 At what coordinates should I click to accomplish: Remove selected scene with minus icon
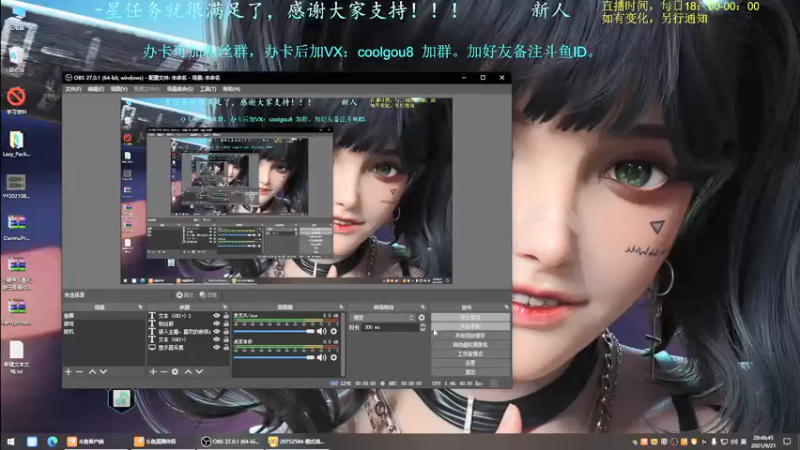(79, 371)
